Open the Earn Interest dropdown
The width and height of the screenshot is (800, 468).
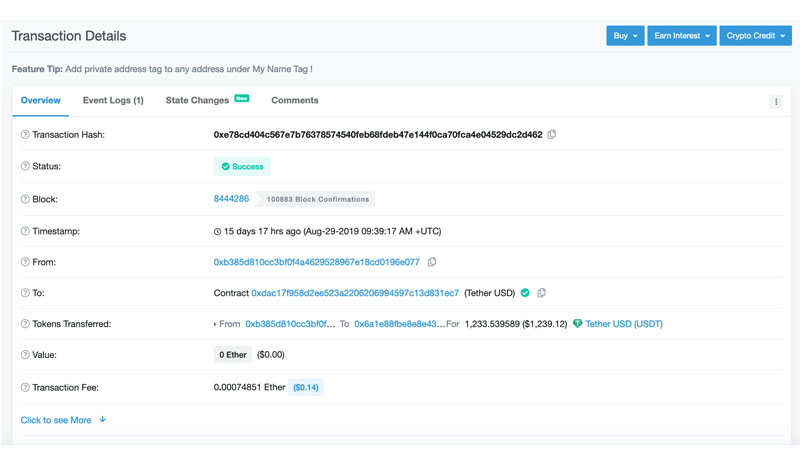682,36
